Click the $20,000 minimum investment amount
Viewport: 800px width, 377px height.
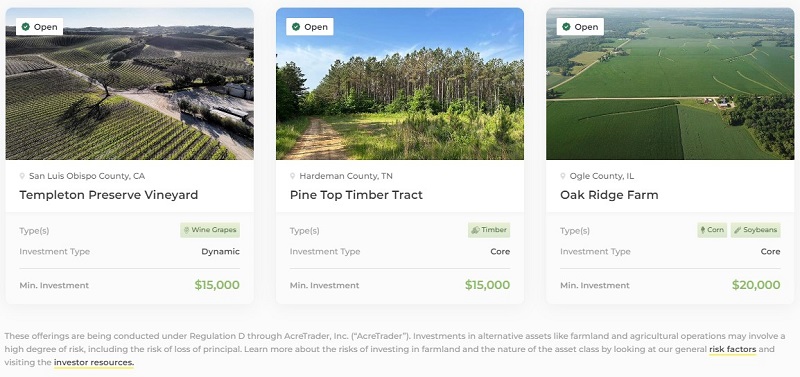[756, 285]
